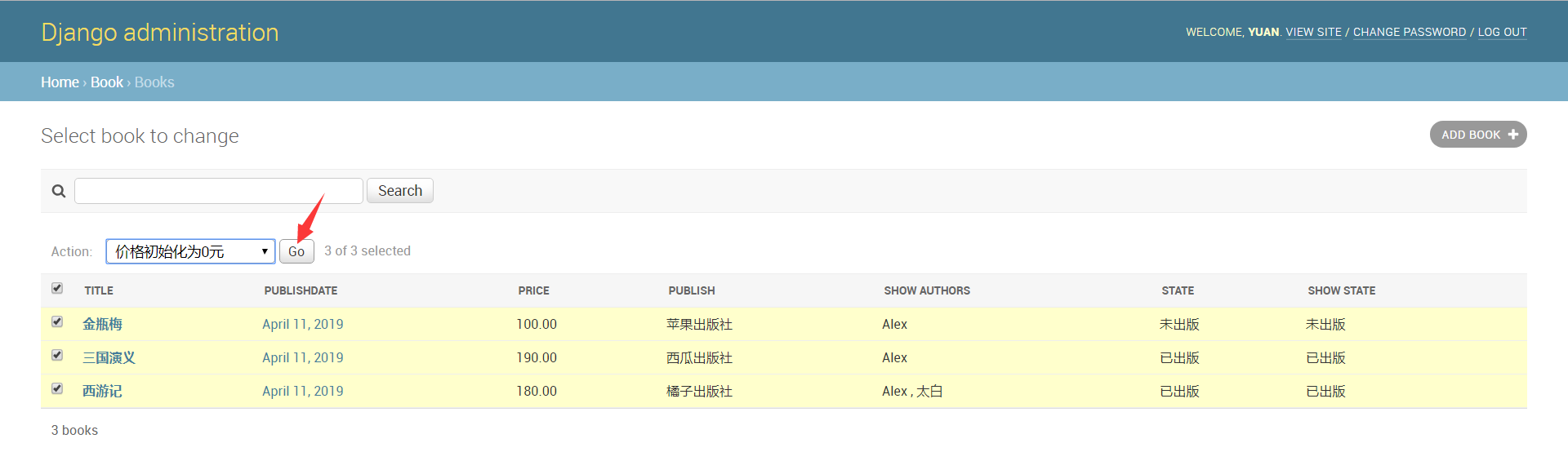This screenshot has height=452, width=1568.
Task: Toggle the select-all header checkbox
Action: (57, 288)
